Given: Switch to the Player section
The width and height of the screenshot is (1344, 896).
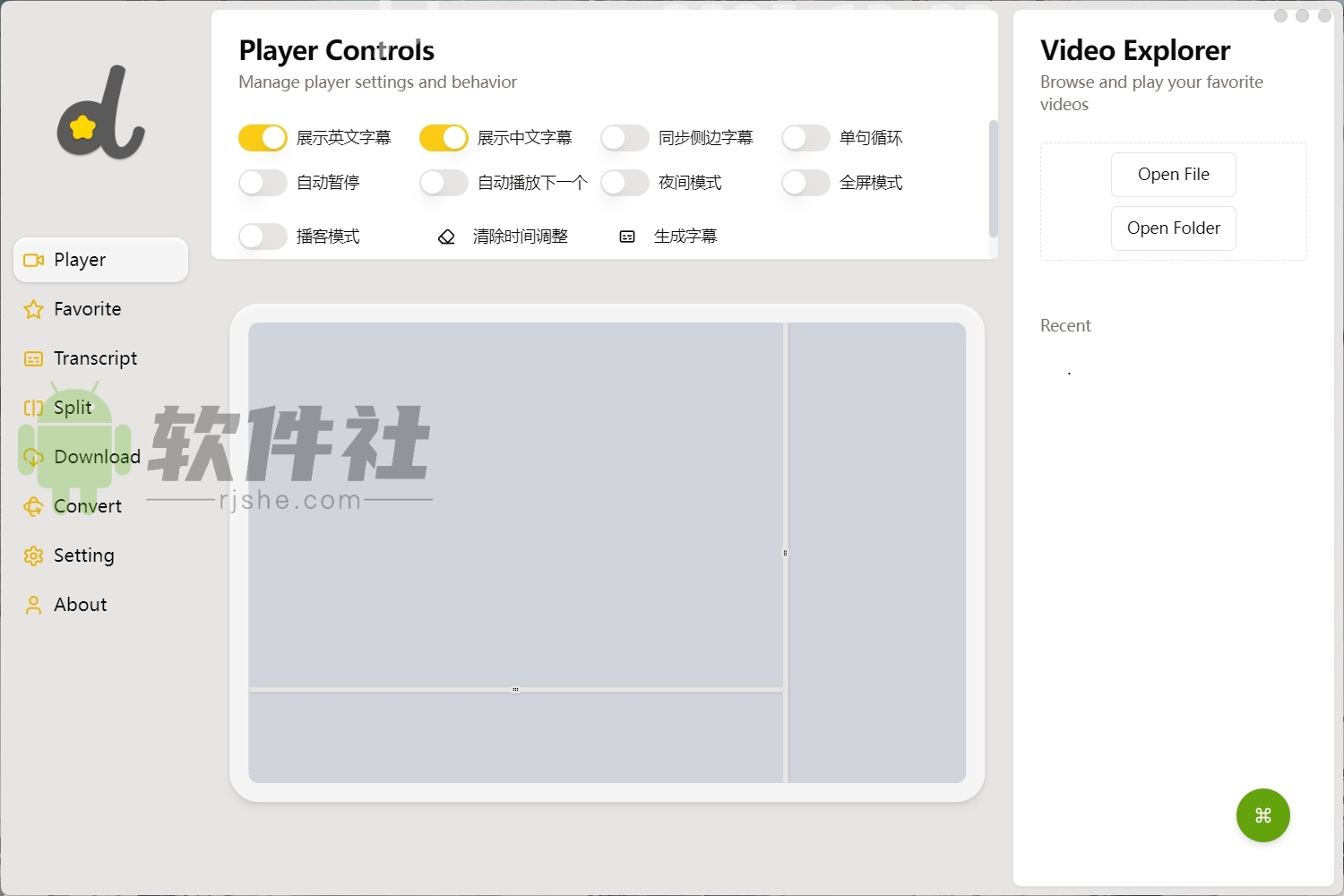Looking at the screenshot, I should (x=80, y=259).
